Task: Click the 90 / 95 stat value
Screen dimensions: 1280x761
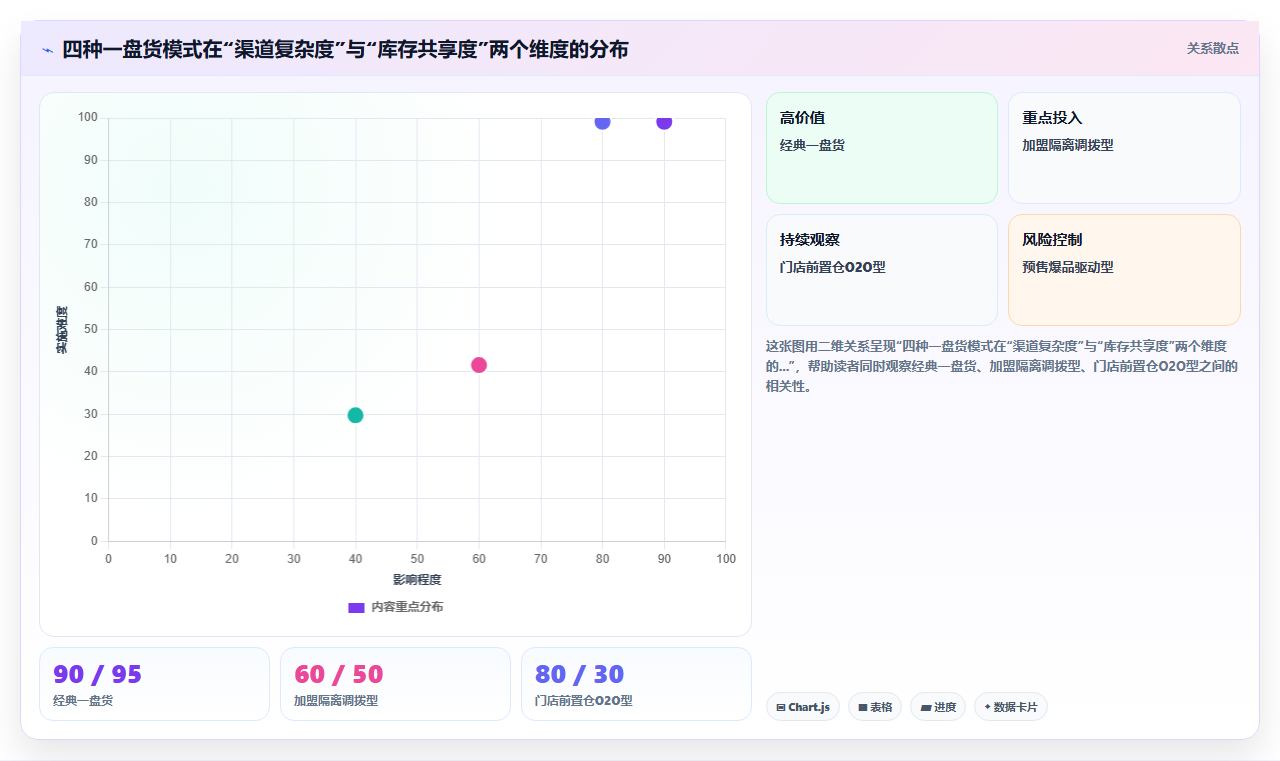Action: click(x=97, y=674)
